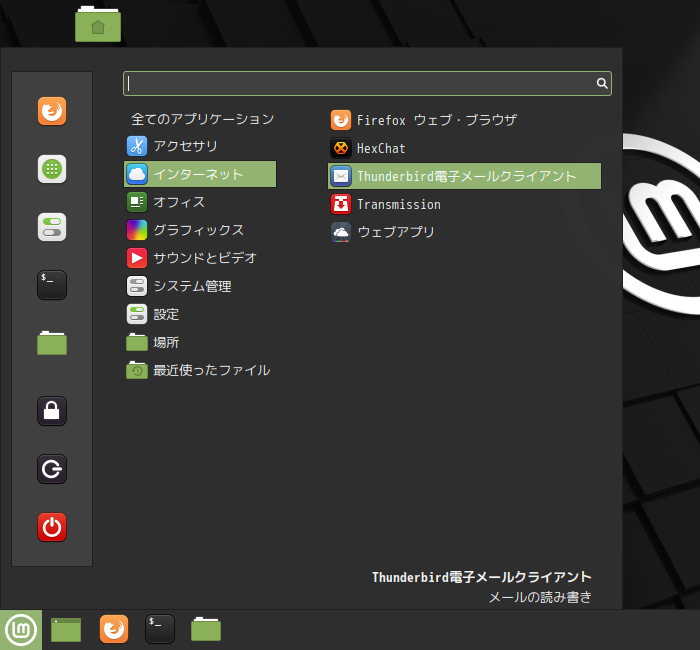Screen dimensions: 700x650
Task: Launch Firefox from the bottom panel
Action: [x=114, y=629]
